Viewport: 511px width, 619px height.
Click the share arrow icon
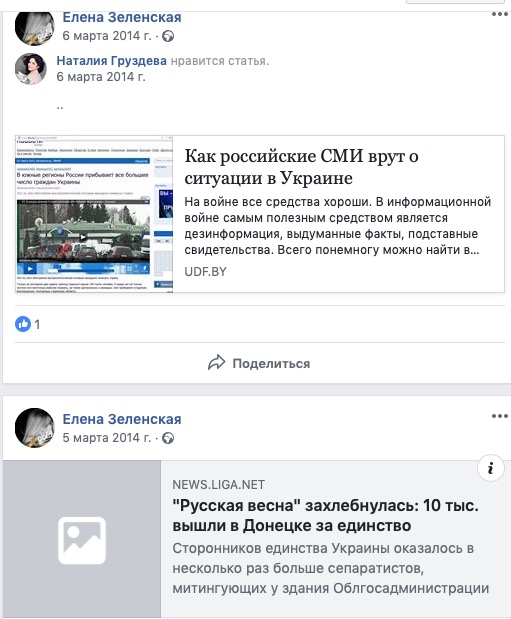tap(216, 363)
